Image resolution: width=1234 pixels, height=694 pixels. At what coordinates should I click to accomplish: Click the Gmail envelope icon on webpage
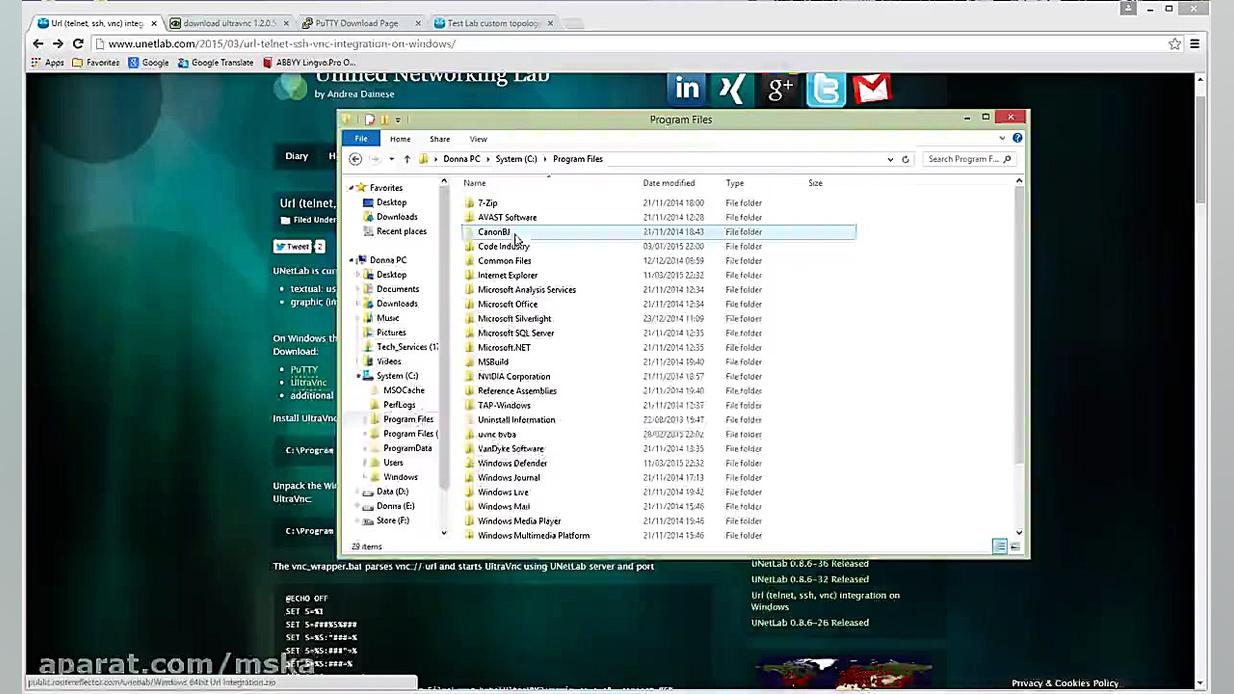point(871,89)
